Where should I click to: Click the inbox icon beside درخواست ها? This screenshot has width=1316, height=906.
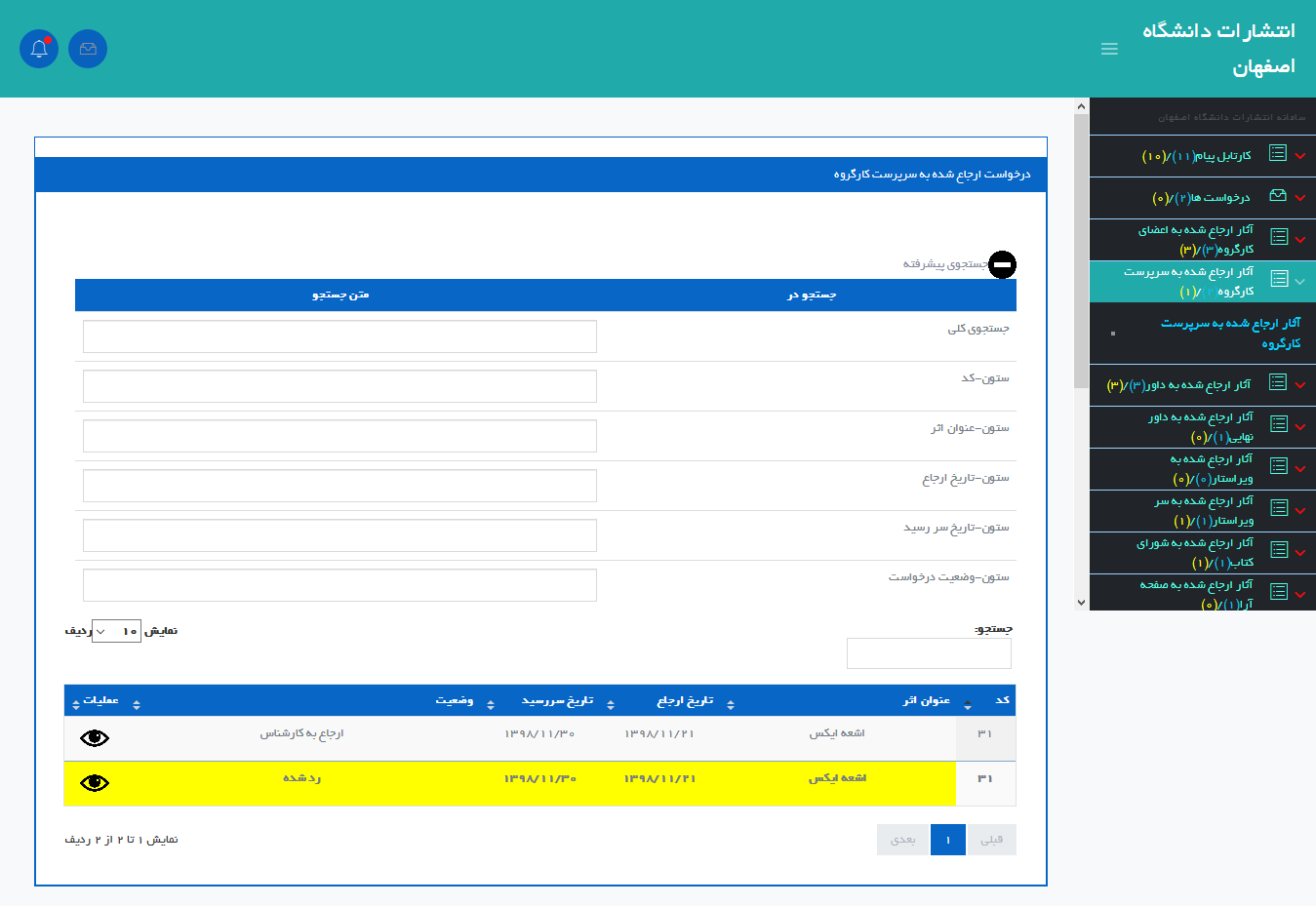pos(1278,196)
